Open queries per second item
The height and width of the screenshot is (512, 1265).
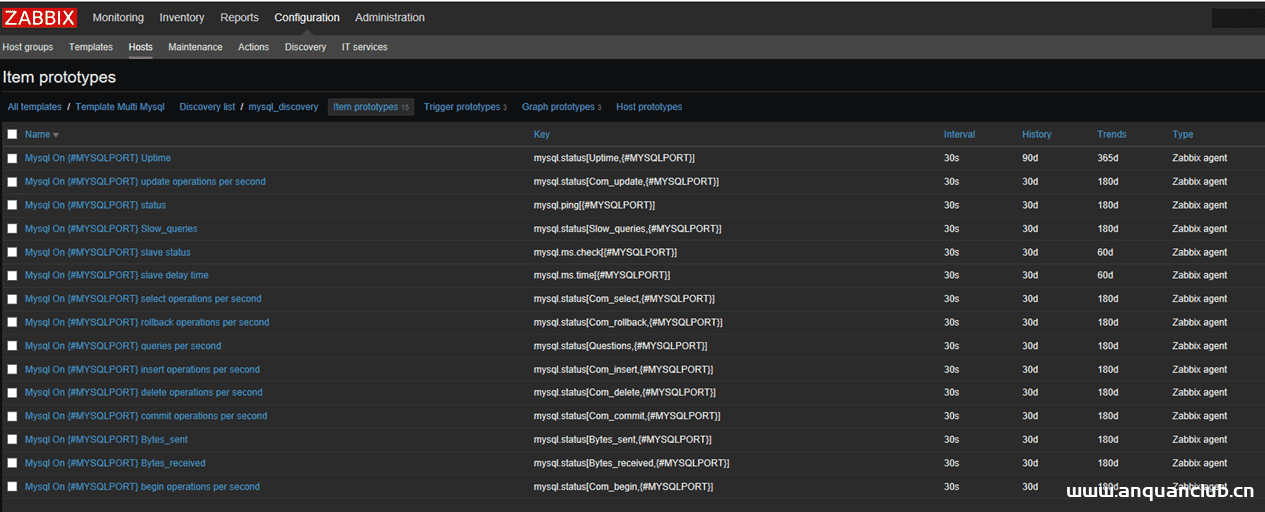coord(123,346)
